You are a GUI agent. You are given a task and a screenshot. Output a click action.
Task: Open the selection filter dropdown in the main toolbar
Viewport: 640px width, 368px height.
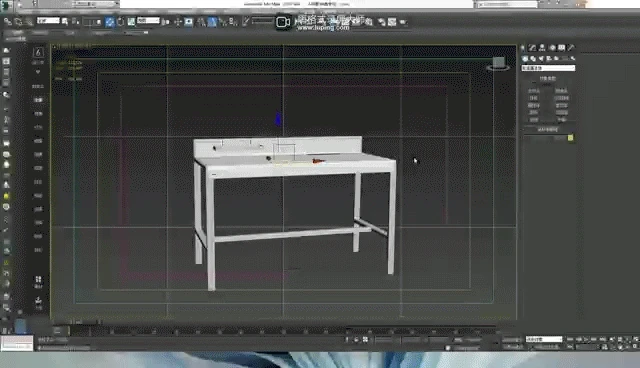48,20
